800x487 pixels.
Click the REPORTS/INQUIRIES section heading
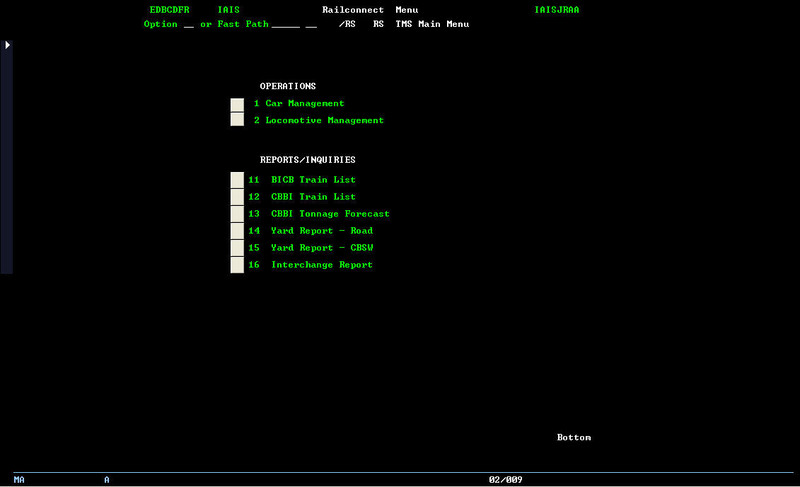(x=308, y=160)
